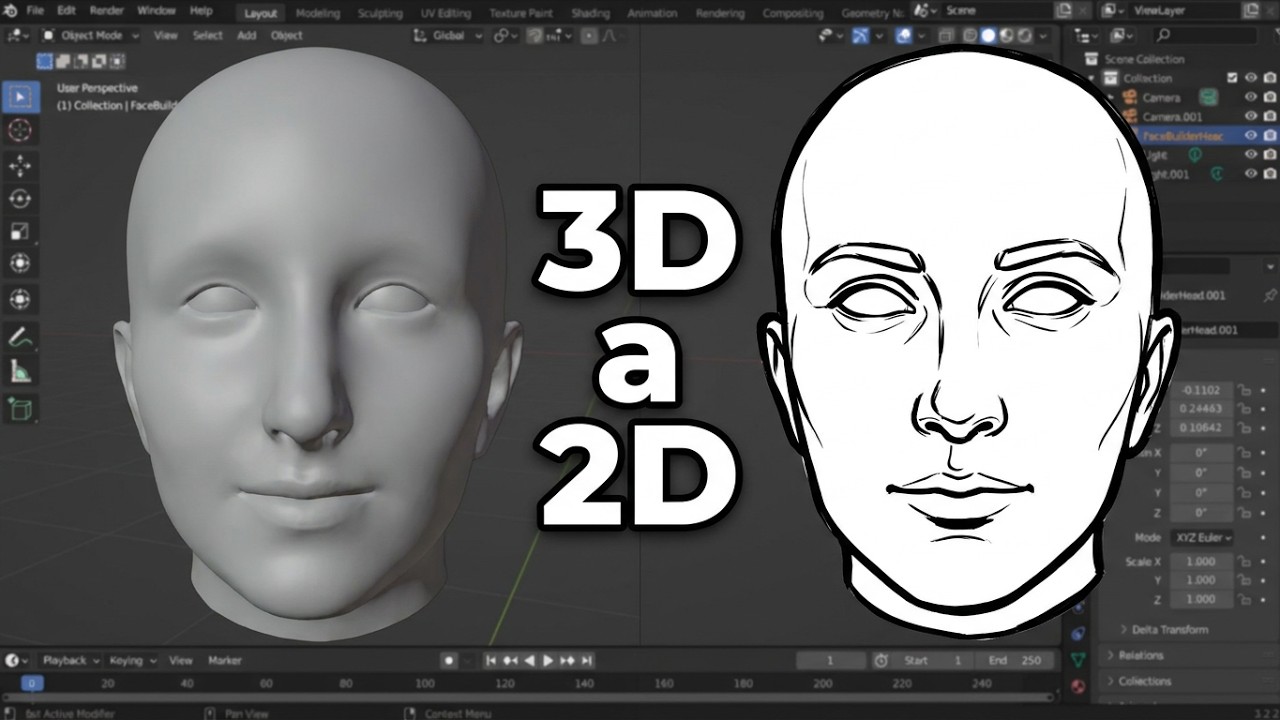Select the Move tool
Screen dimensions: 1280x720
coord(20,165)
